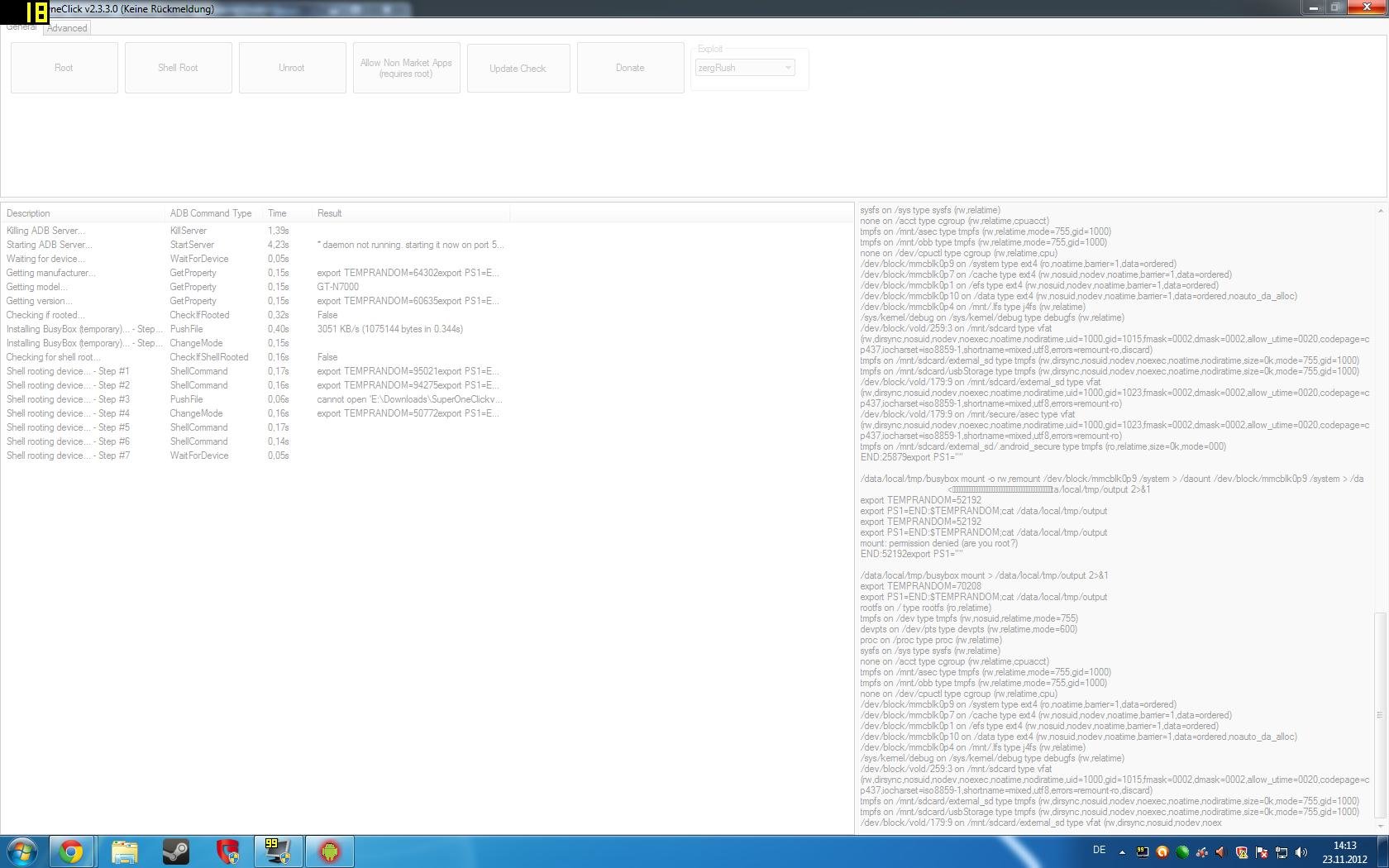The image size is (1389, 868).
Task: Select the 'Getting version...' row
Action: tap(255, 301)
